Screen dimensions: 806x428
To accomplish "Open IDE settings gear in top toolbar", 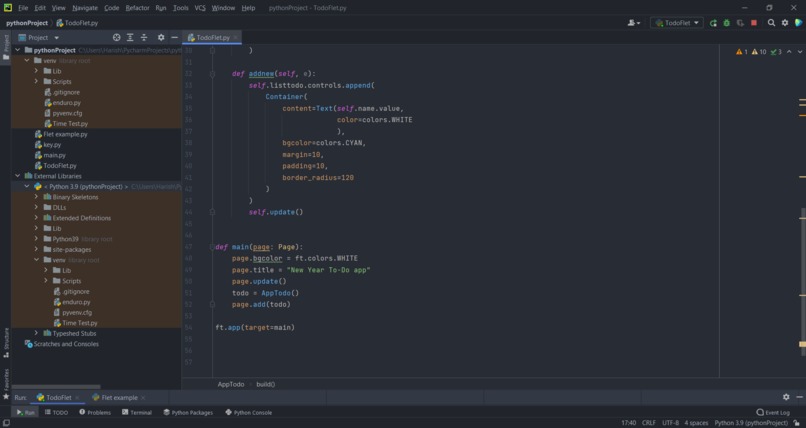I will 785,23.
